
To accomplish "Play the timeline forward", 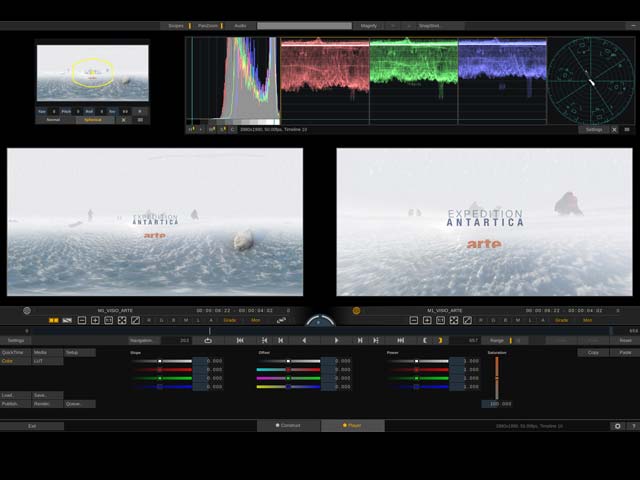I will tap(336, 340).
